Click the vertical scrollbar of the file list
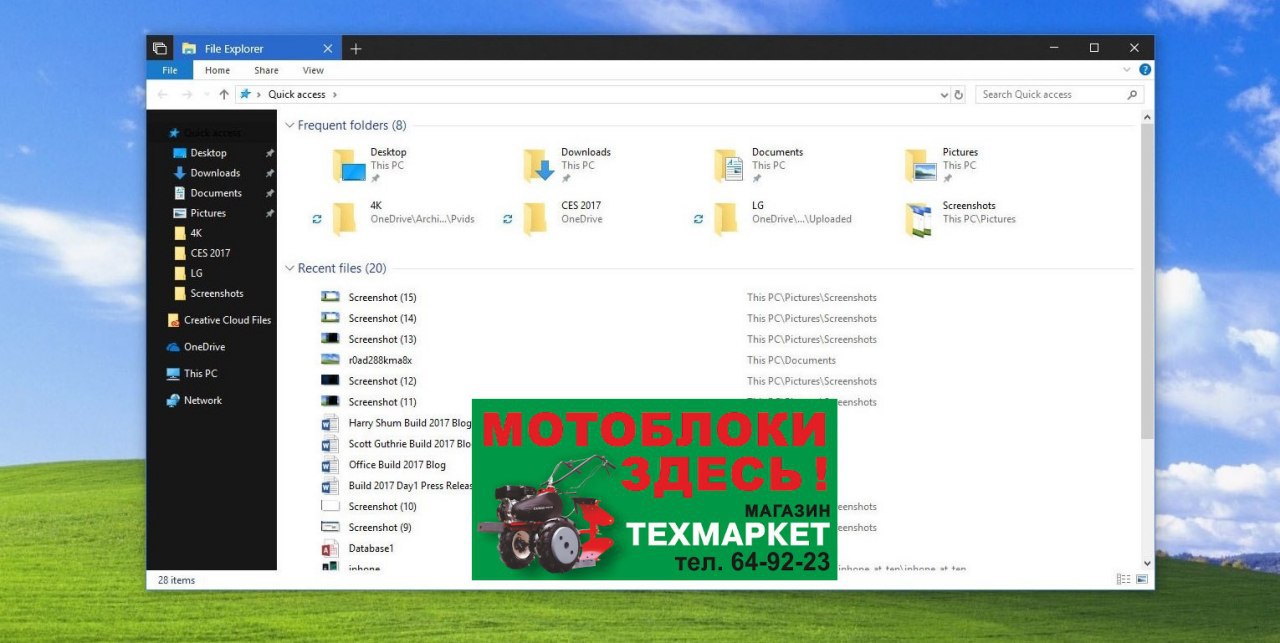The height and width of the screenshot is (643, 1280). [x=1147, y=280]
